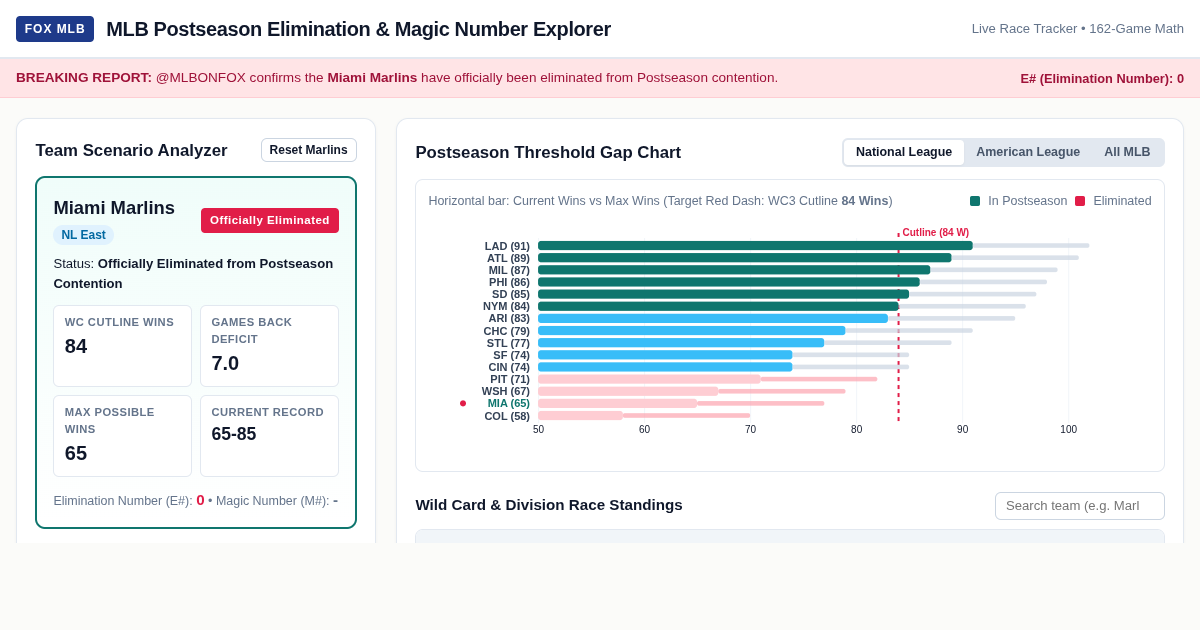The image size is (1200, 630).
Task: Click the Postseason Threshold Gap Chart title
Action: [548, 153]
